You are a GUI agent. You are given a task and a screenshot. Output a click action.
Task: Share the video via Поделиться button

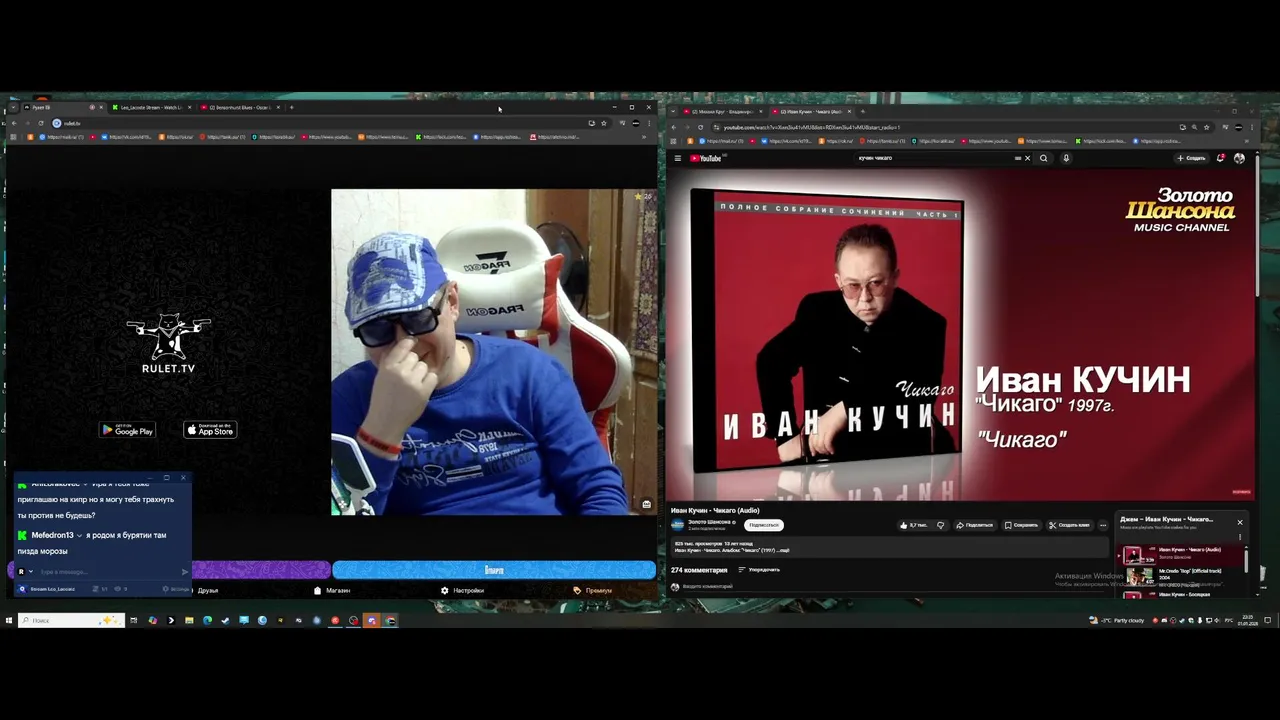[x=975, y=525]
